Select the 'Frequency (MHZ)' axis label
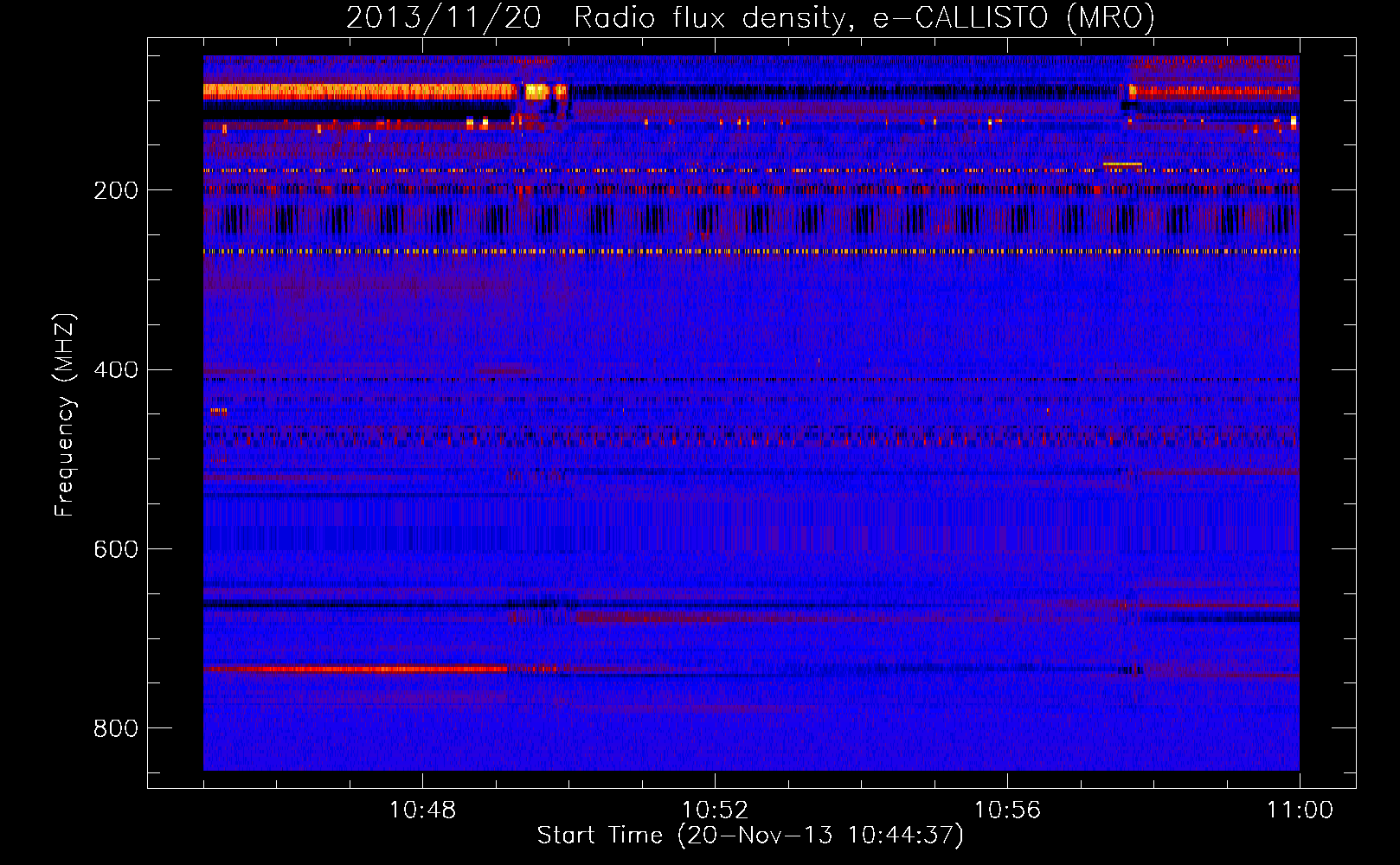The height and width of the screenshot is (865, 1400). pyautogui.click(x=64, y=414)
